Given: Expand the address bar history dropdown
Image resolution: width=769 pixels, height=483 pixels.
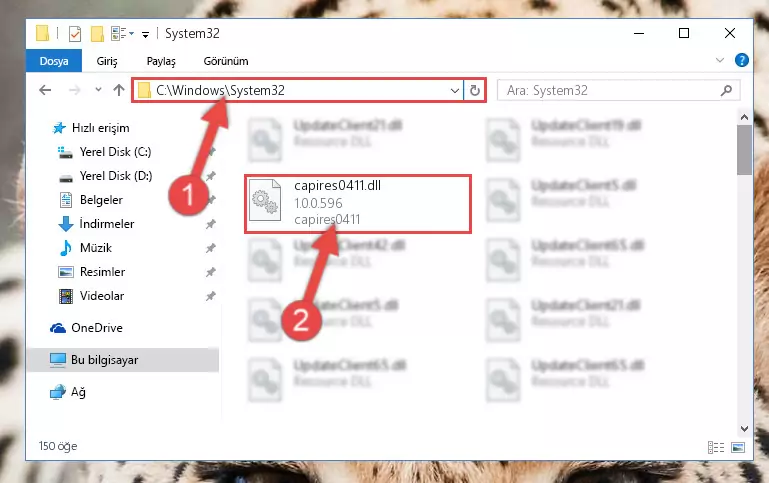Looking at the screenshot, I should pos(455,90).
